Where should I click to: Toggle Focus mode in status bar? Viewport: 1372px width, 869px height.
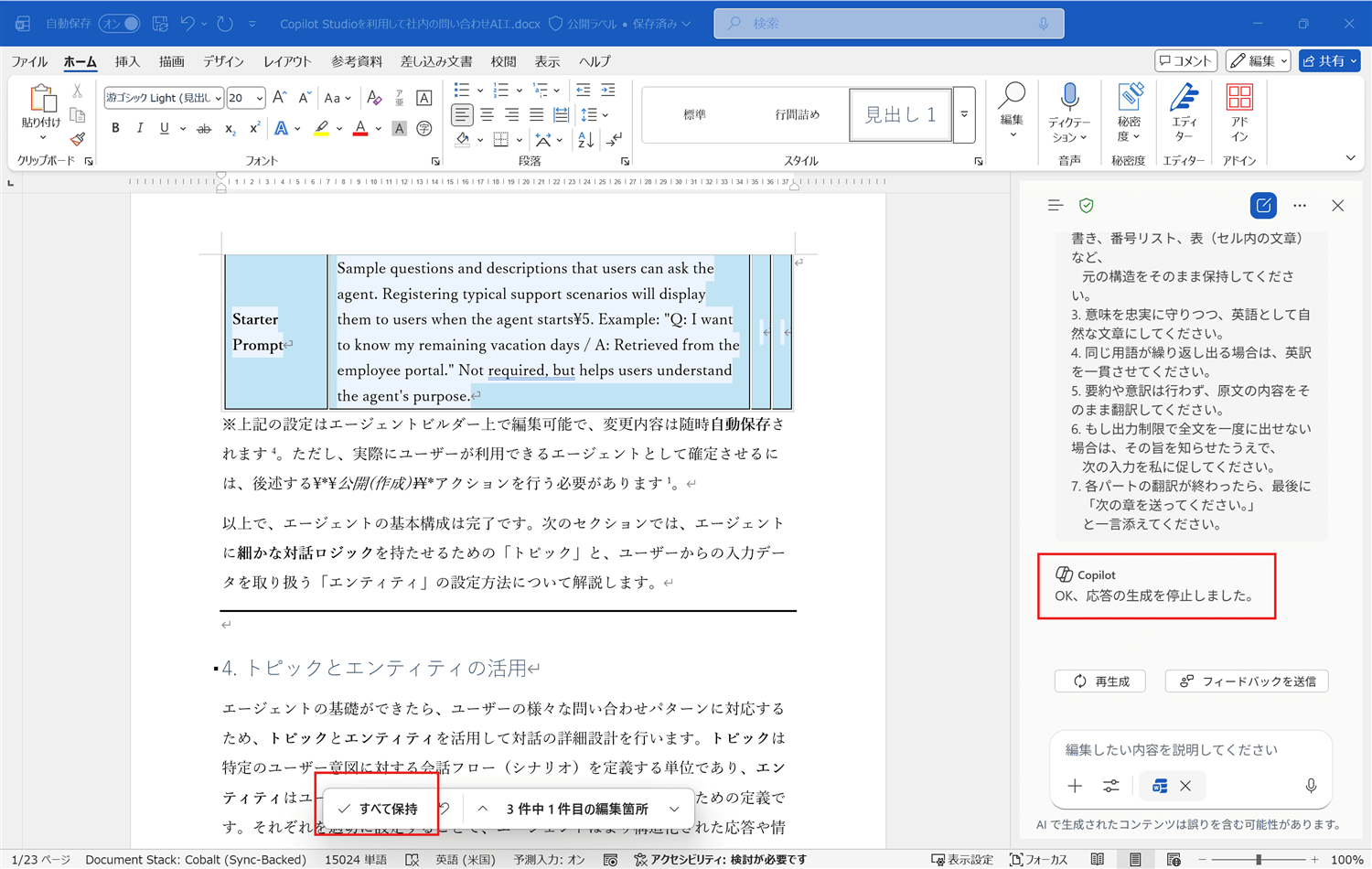[1039, 860]
